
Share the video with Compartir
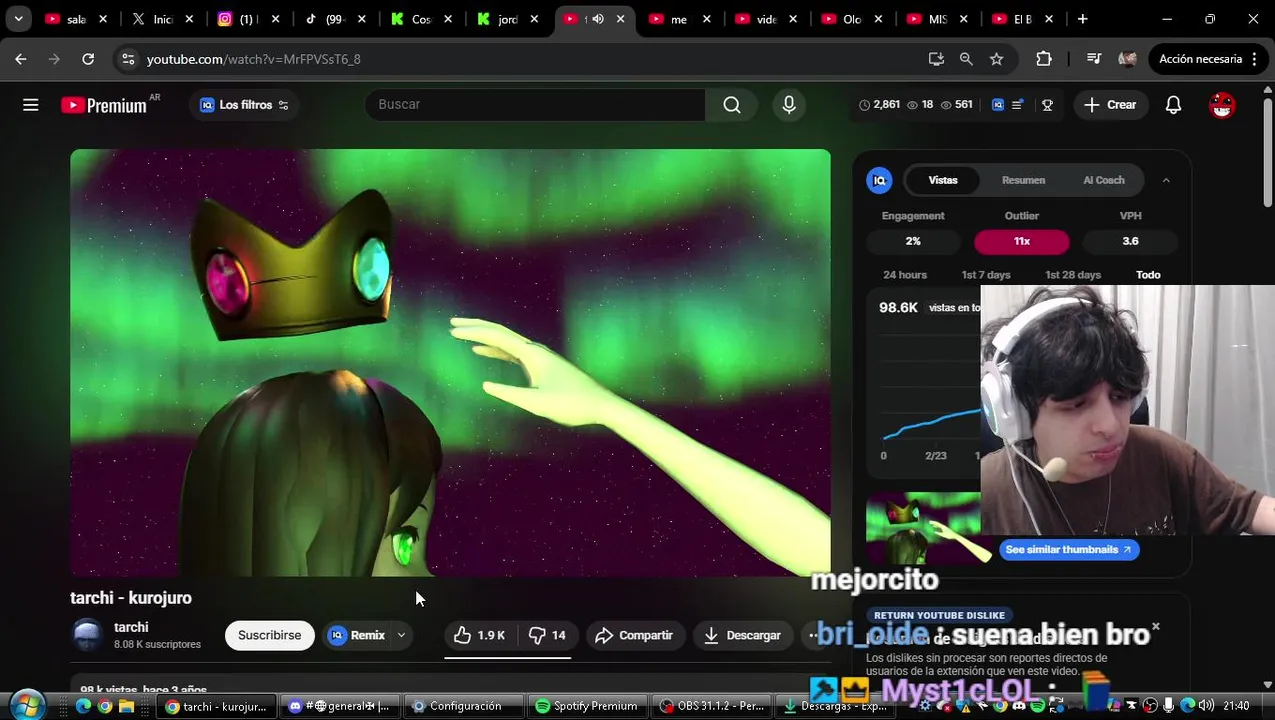[634, 635]
